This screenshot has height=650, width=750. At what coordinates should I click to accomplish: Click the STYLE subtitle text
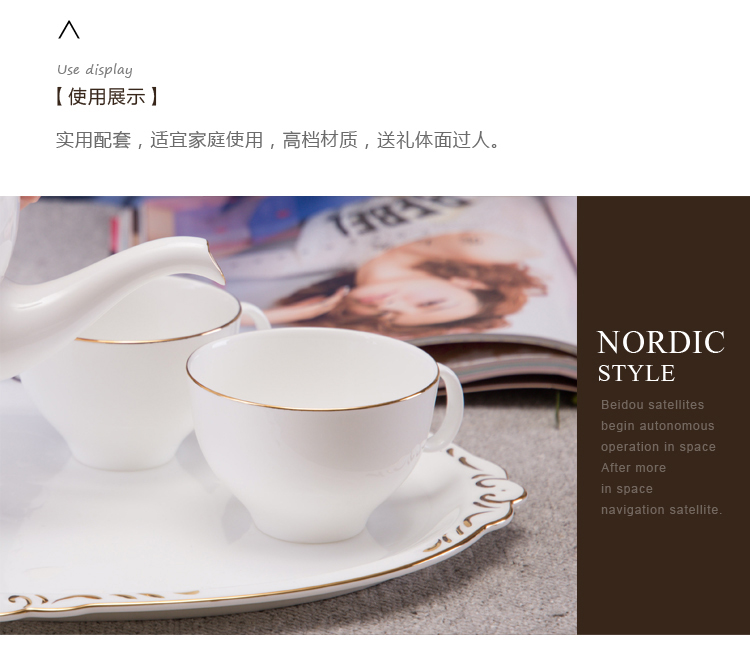(636, 373)
